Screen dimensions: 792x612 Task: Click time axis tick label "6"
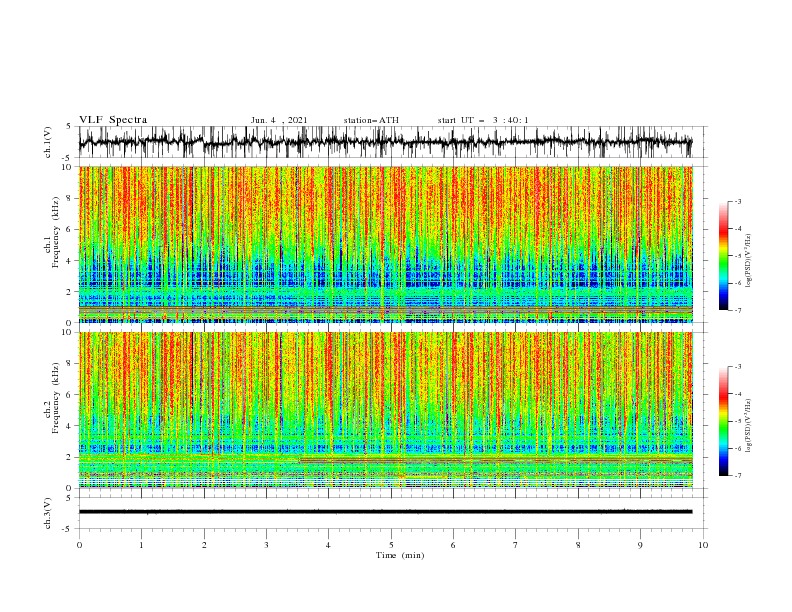[x=454, y=545]
